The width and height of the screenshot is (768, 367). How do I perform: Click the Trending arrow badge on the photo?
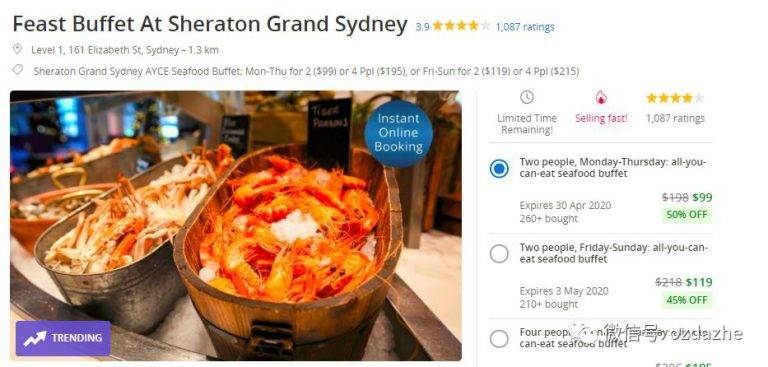[63, 338]
